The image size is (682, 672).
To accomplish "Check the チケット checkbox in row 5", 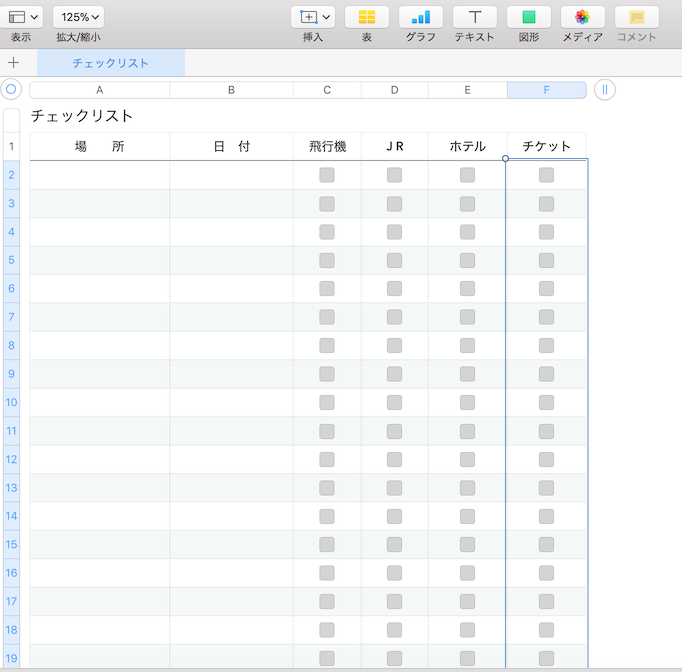I will click(546, 261).
